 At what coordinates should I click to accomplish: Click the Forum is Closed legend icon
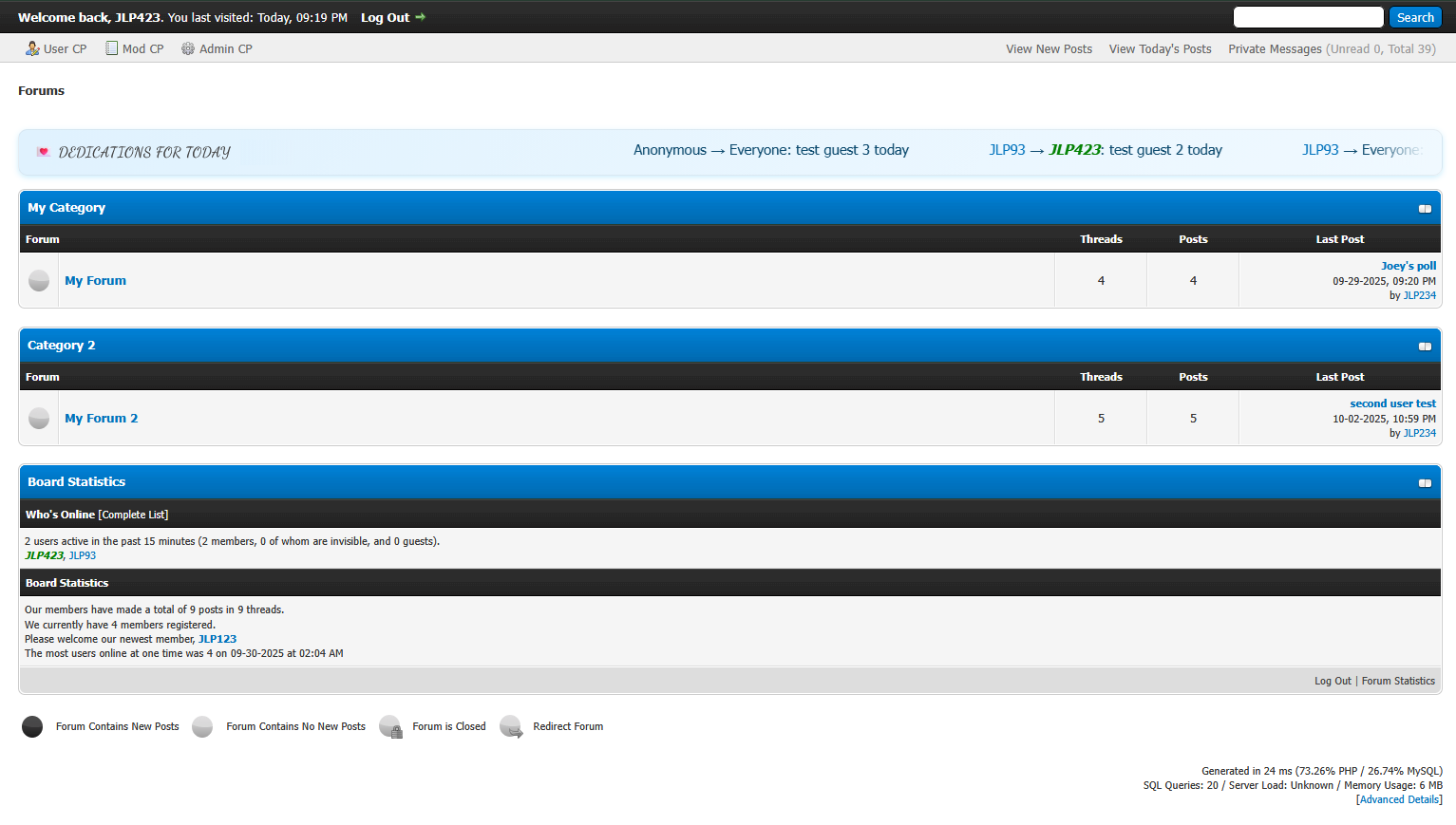[x=390, y=727]
